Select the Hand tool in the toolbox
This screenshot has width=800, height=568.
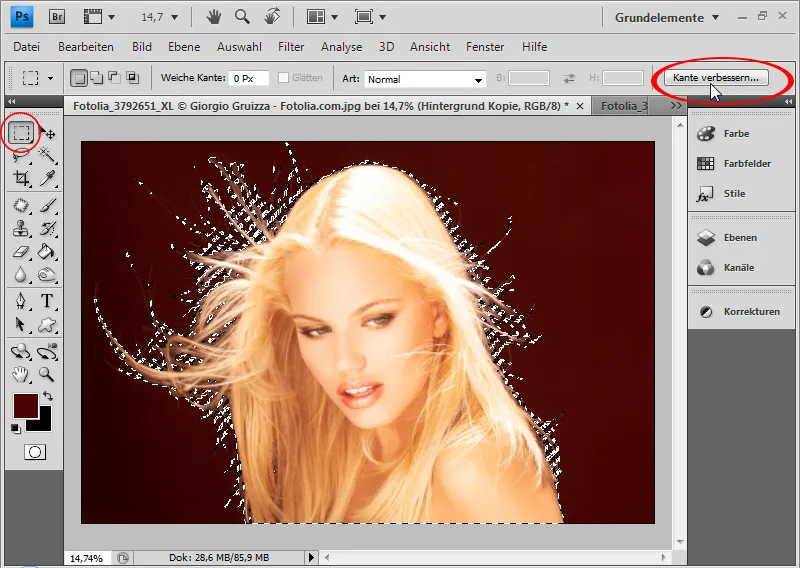(x=20, y=375)
